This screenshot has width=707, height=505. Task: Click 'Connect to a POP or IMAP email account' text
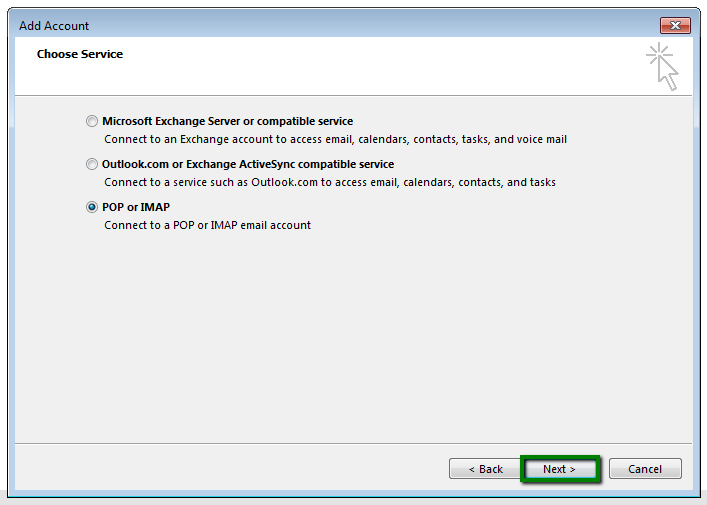(208, 225)
